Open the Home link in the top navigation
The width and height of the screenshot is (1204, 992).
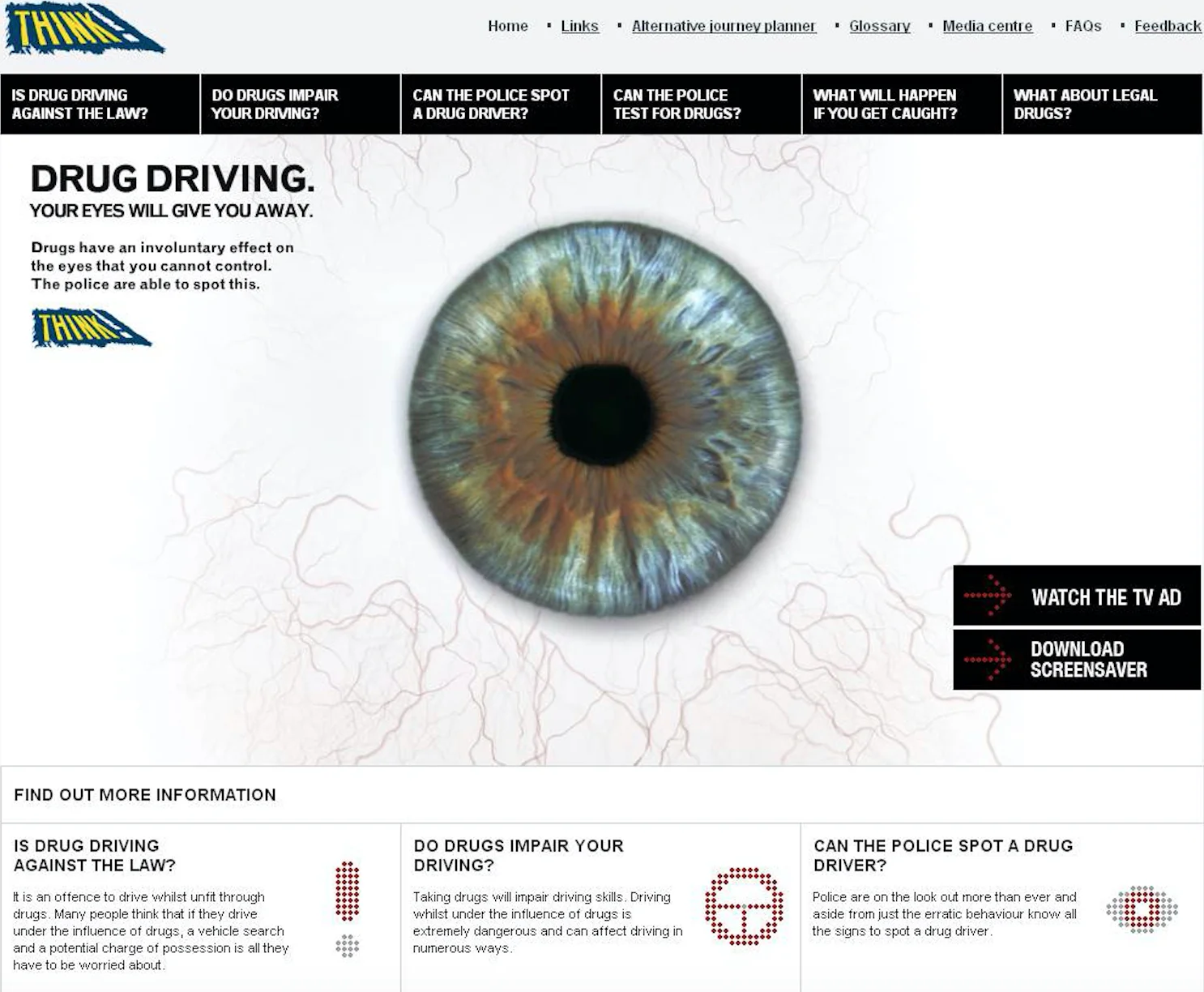[508, 26]
